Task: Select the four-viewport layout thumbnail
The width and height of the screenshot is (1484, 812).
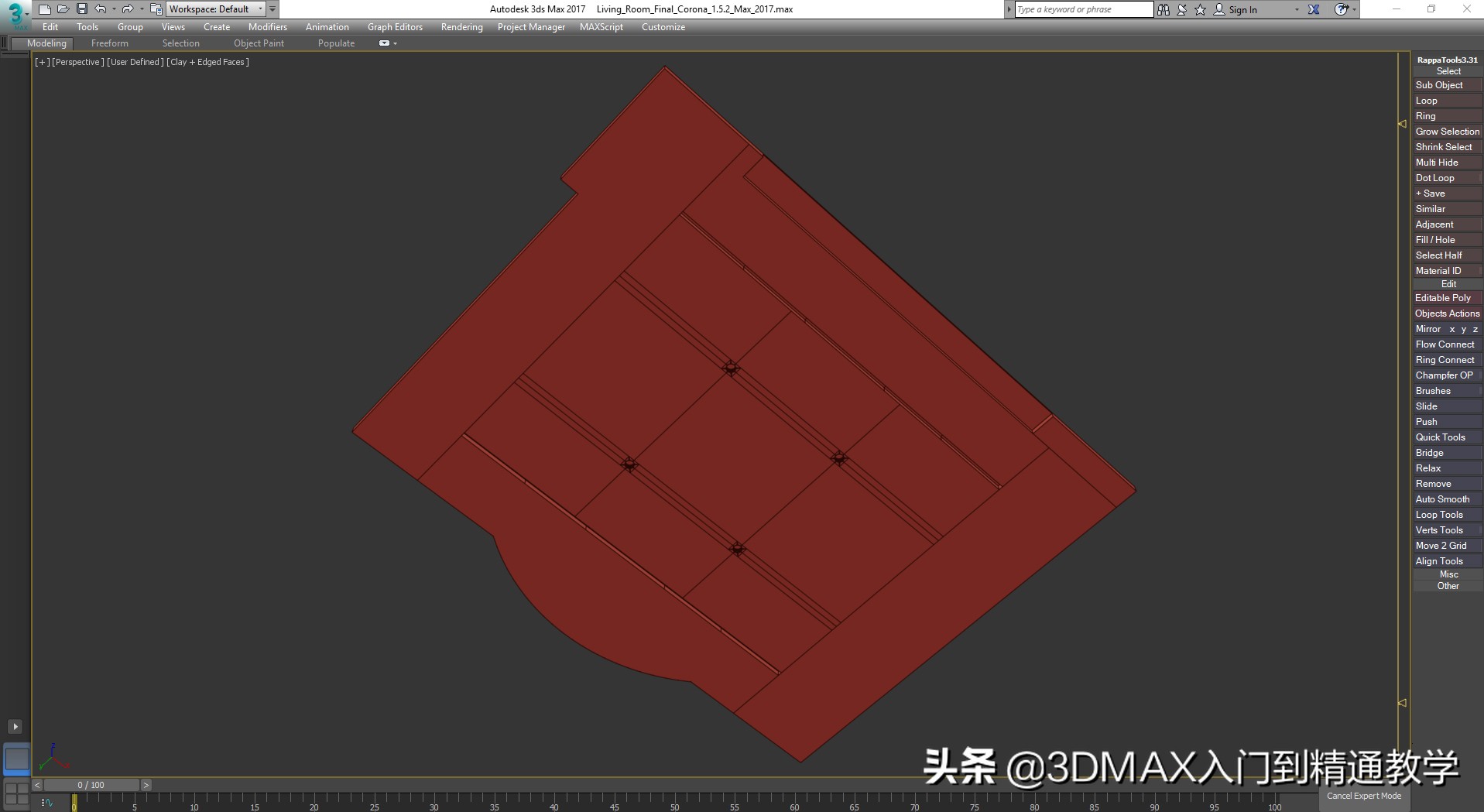Action: [x=16, y=793]
